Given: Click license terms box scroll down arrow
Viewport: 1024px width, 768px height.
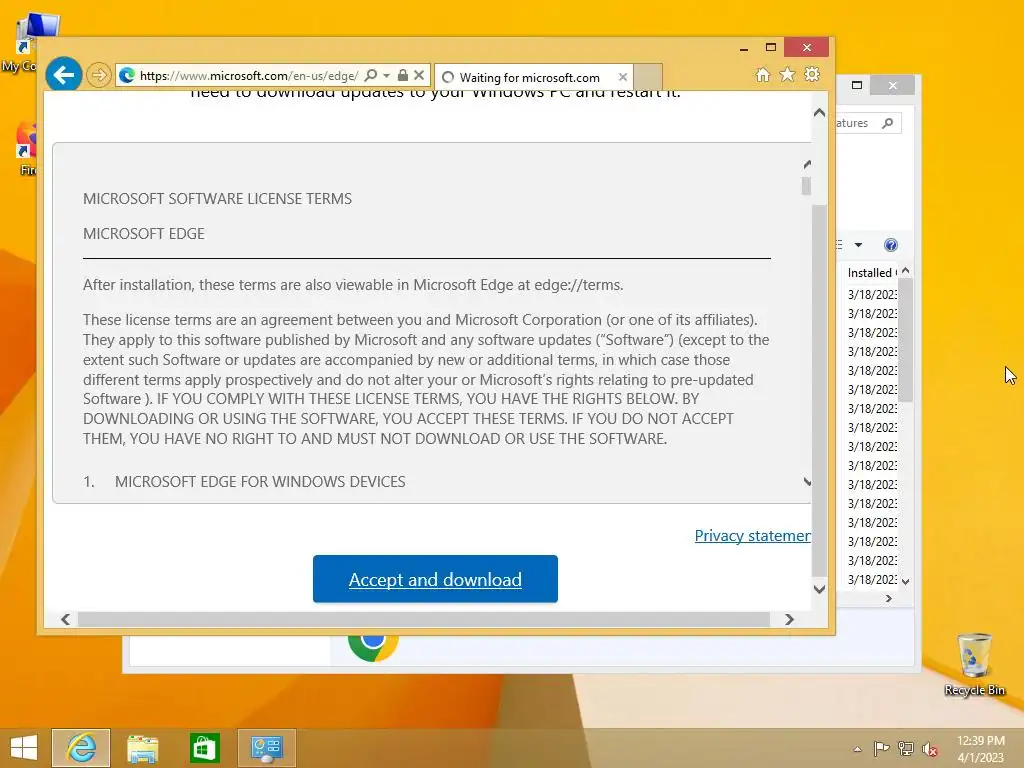Looking at the screenshot, I should click(x=807, y=482).
